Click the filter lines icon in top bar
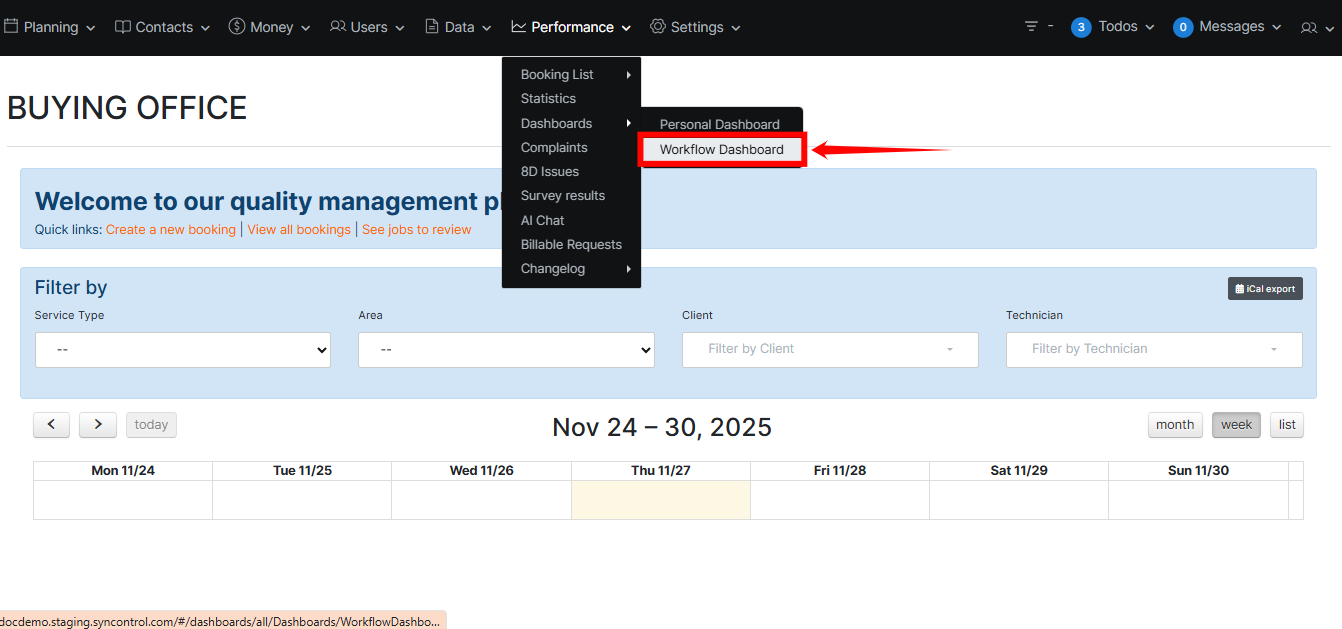This screenshot has height=629, width=1342. (1031, 27)
